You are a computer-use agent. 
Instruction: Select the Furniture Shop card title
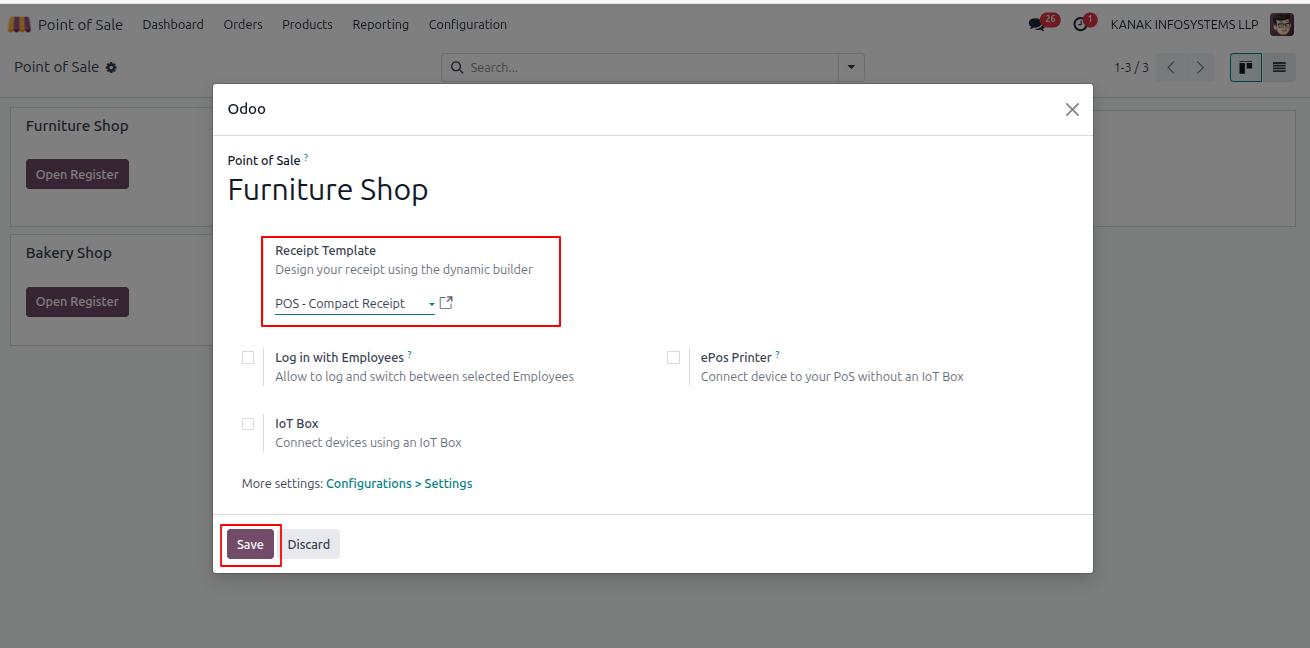[77, 126]
